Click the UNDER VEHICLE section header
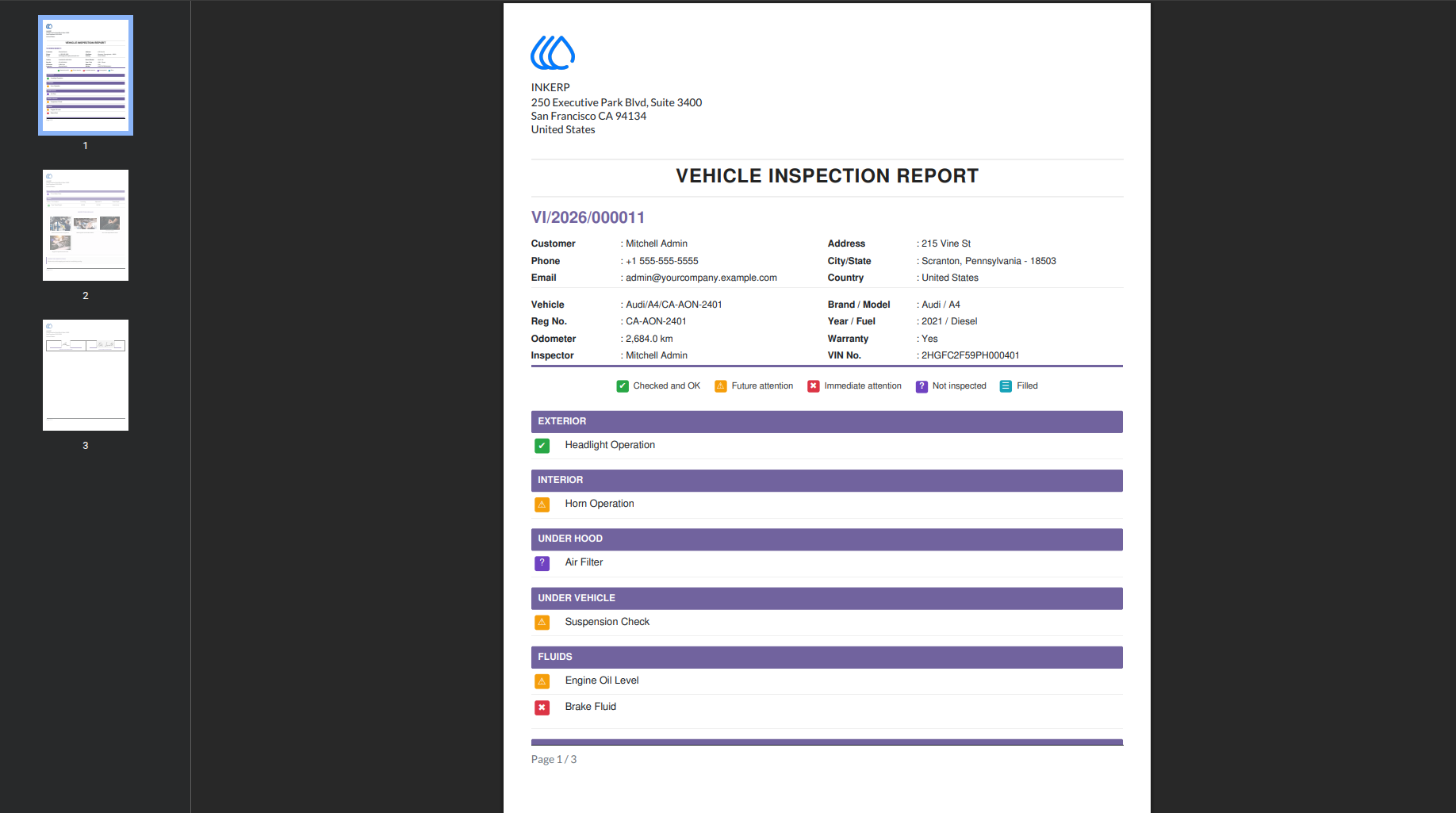This screenshot has width=1456, height=813. [827, 598]
